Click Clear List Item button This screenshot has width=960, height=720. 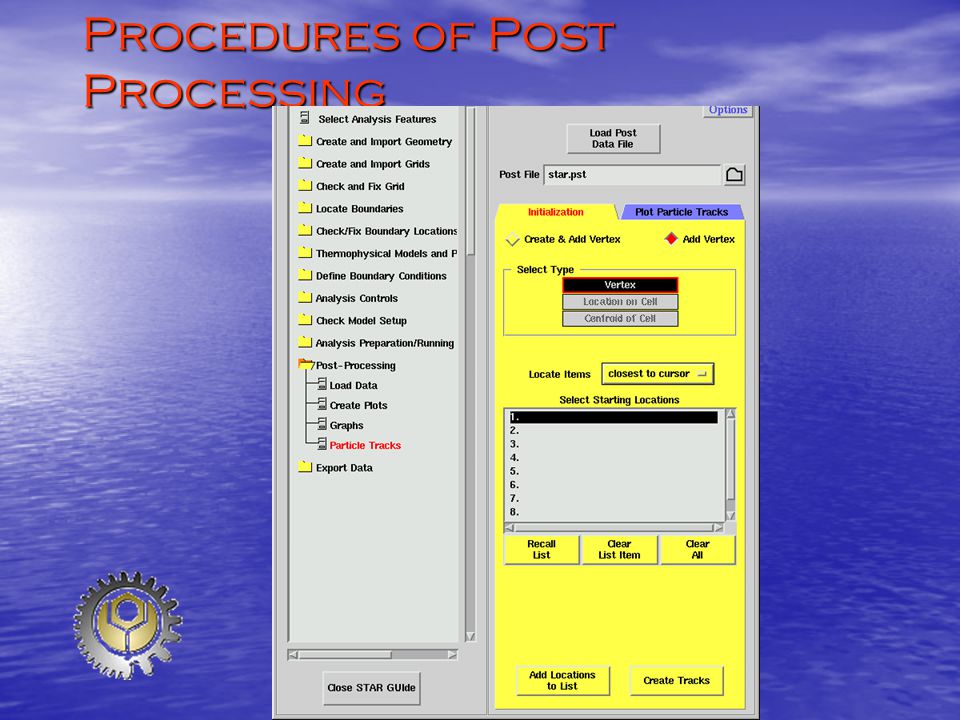click(x=619, y=549)
